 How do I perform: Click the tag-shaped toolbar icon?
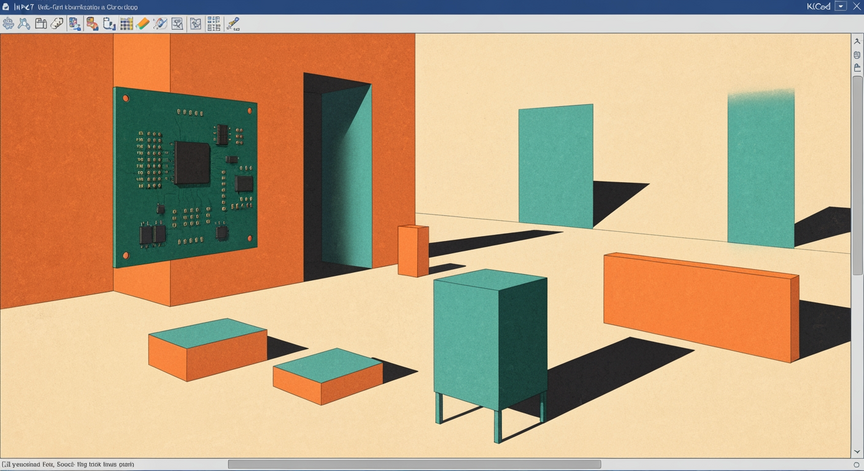click(x=57, y=24)
